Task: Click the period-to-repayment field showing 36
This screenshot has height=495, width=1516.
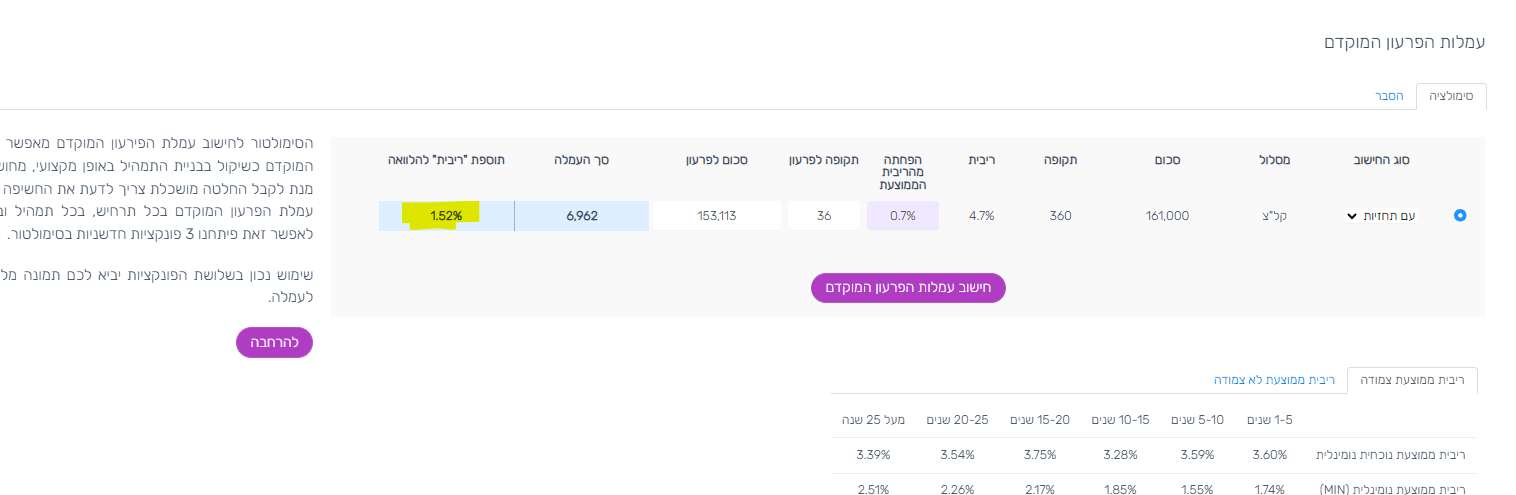Action: [824, 215]
